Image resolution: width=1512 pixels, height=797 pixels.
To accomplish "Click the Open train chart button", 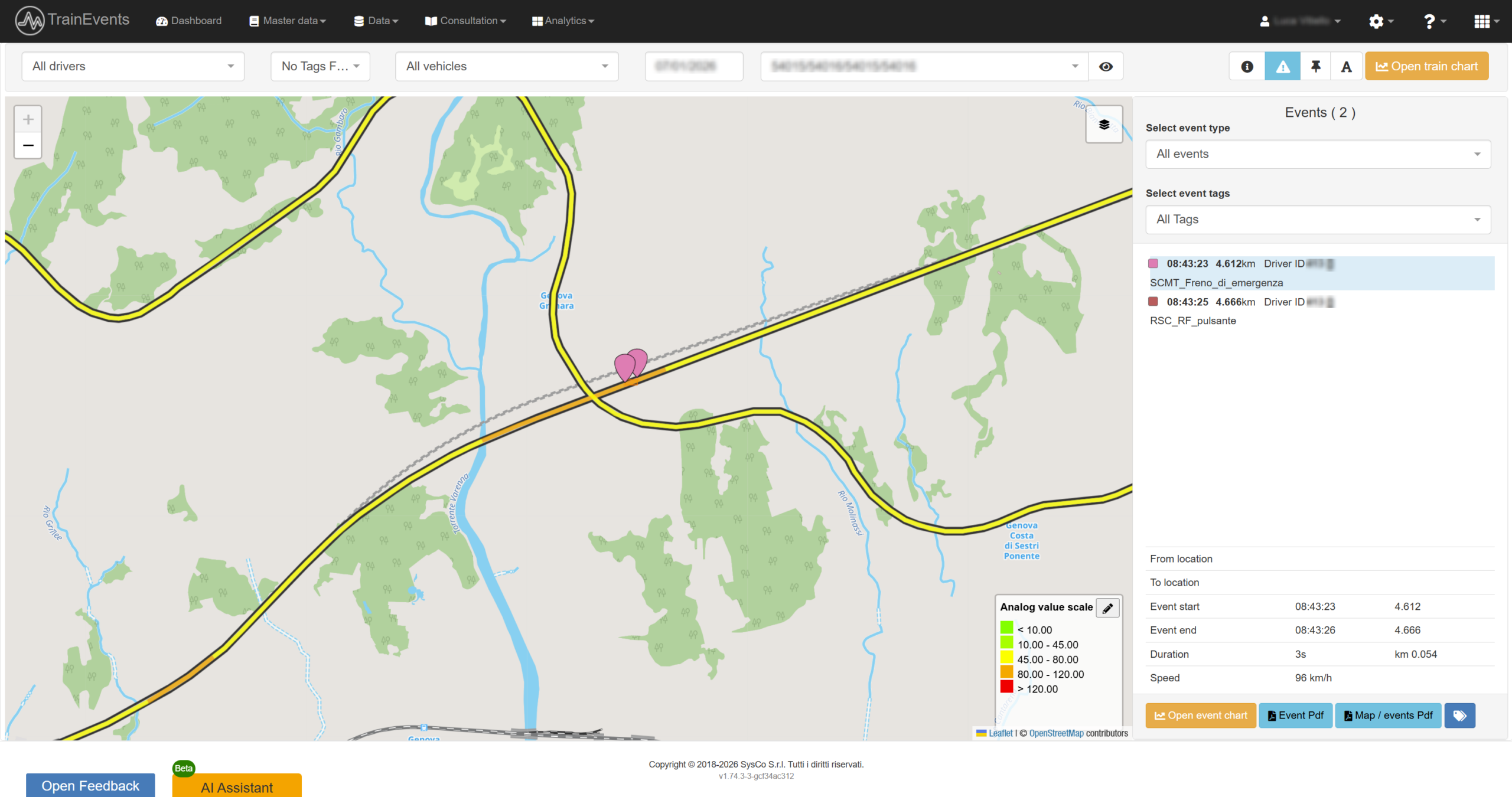I will (1426, 67).
